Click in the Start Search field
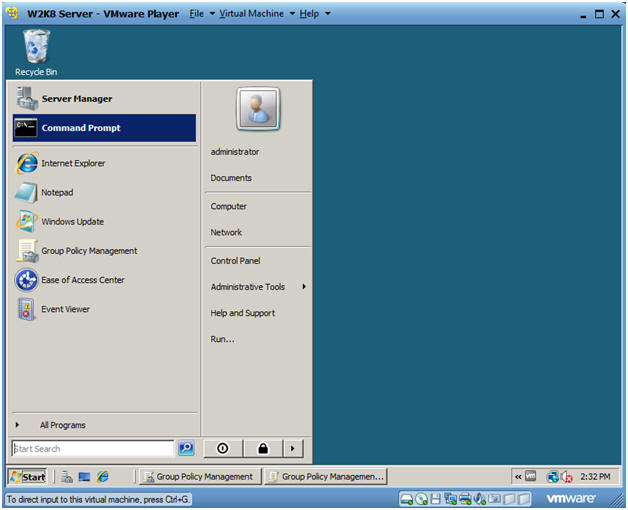Screen dimensions: 628x510 tap(93, 448)
